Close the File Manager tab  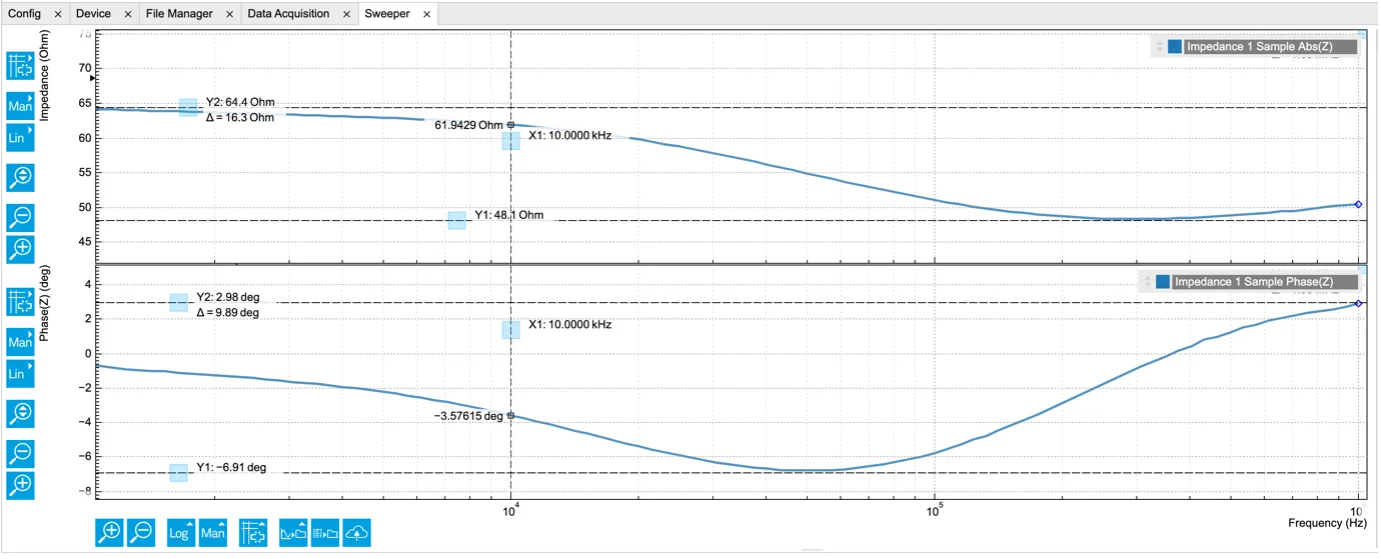click(229, 14)
